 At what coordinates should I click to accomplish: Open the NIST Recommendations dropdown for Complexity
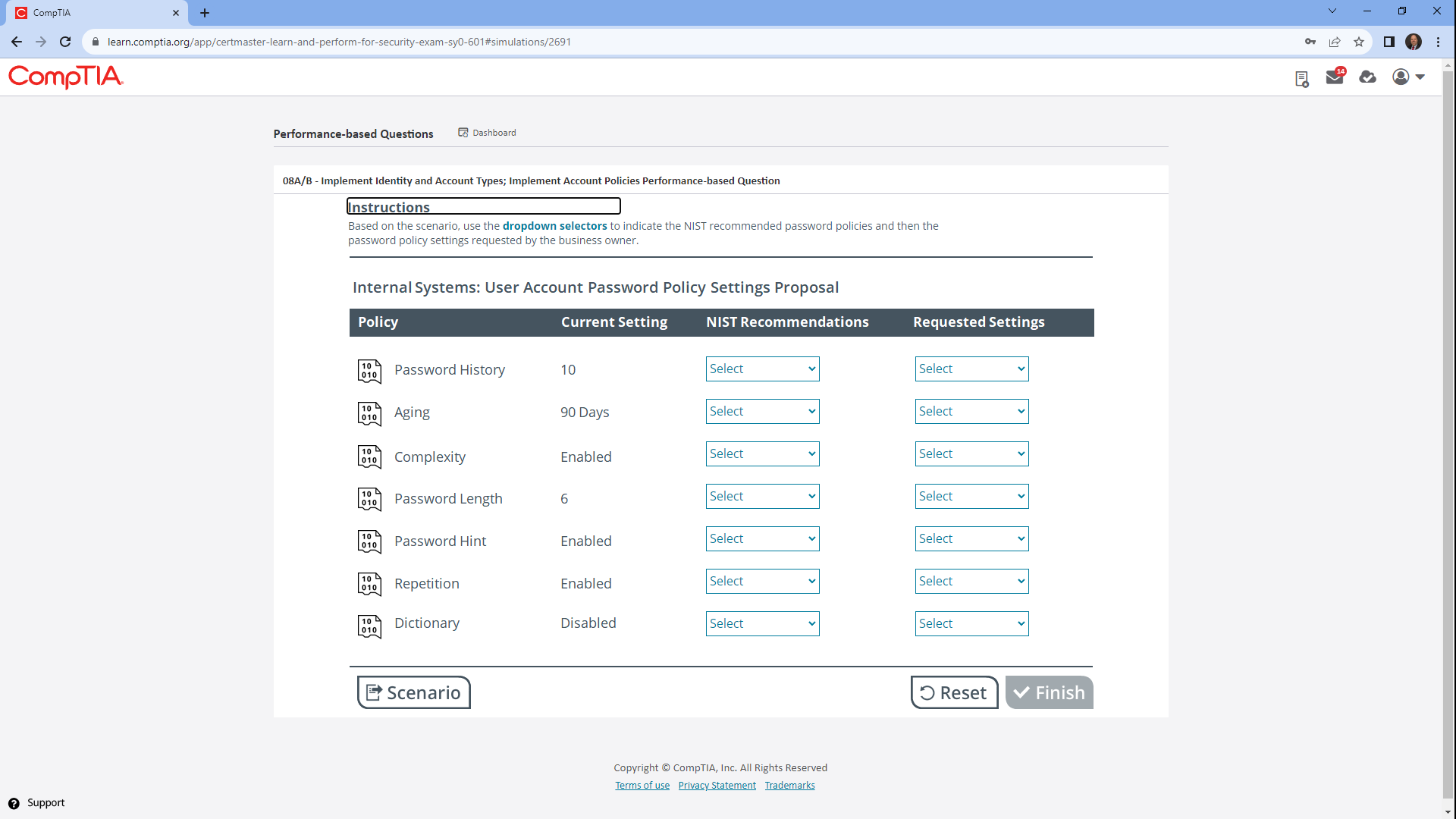point(762,454)
